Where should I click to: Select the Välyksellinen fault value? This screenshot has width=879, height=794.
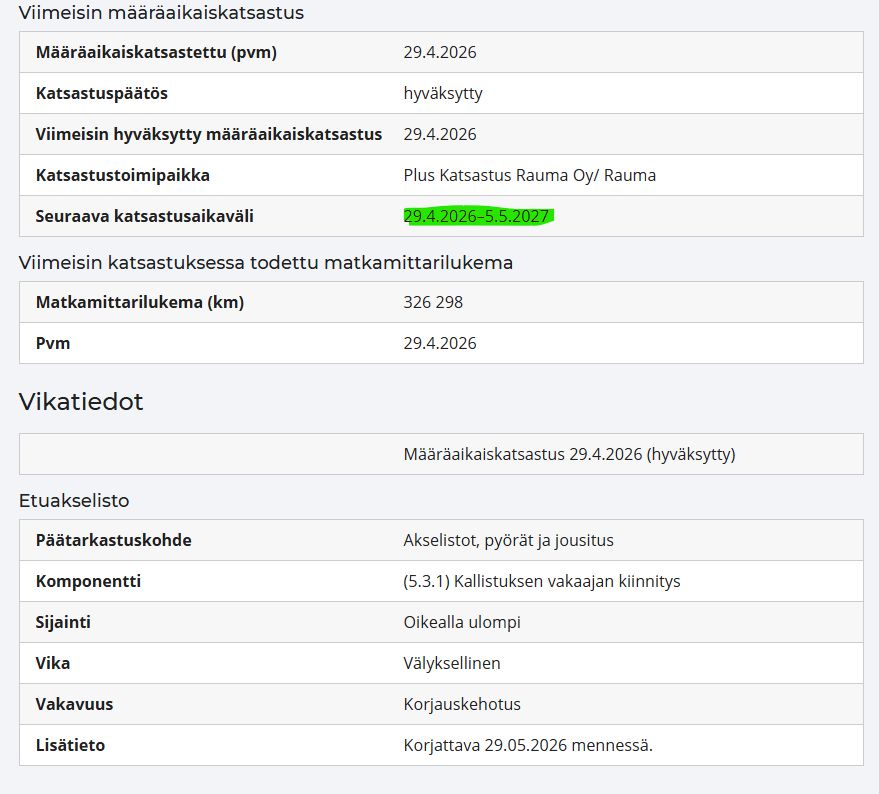452,663
